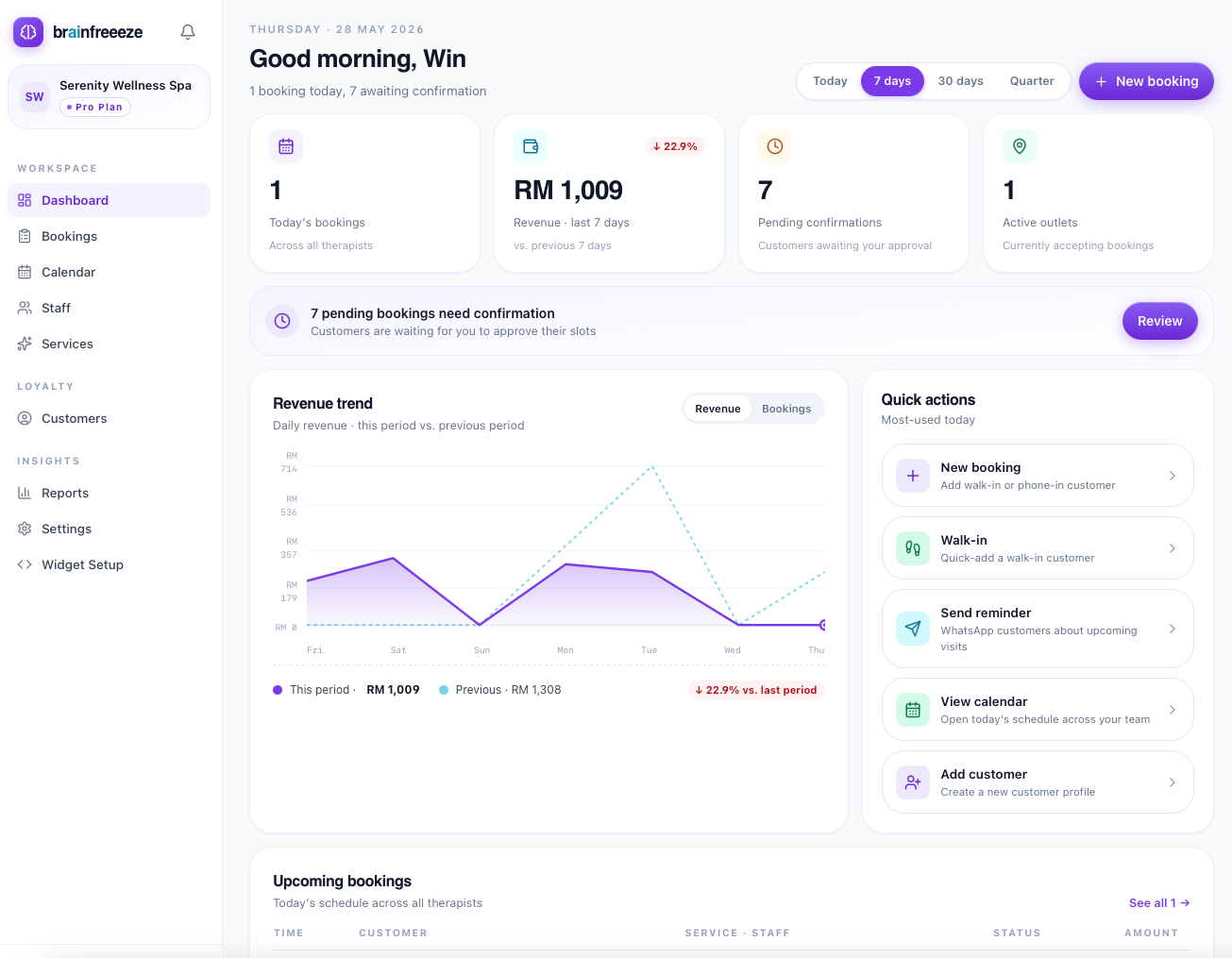This screenshot has width=1232, height=958.
Task: Switch chart to Revenue view
Action: pyautogui.click(x=717, y=409)
